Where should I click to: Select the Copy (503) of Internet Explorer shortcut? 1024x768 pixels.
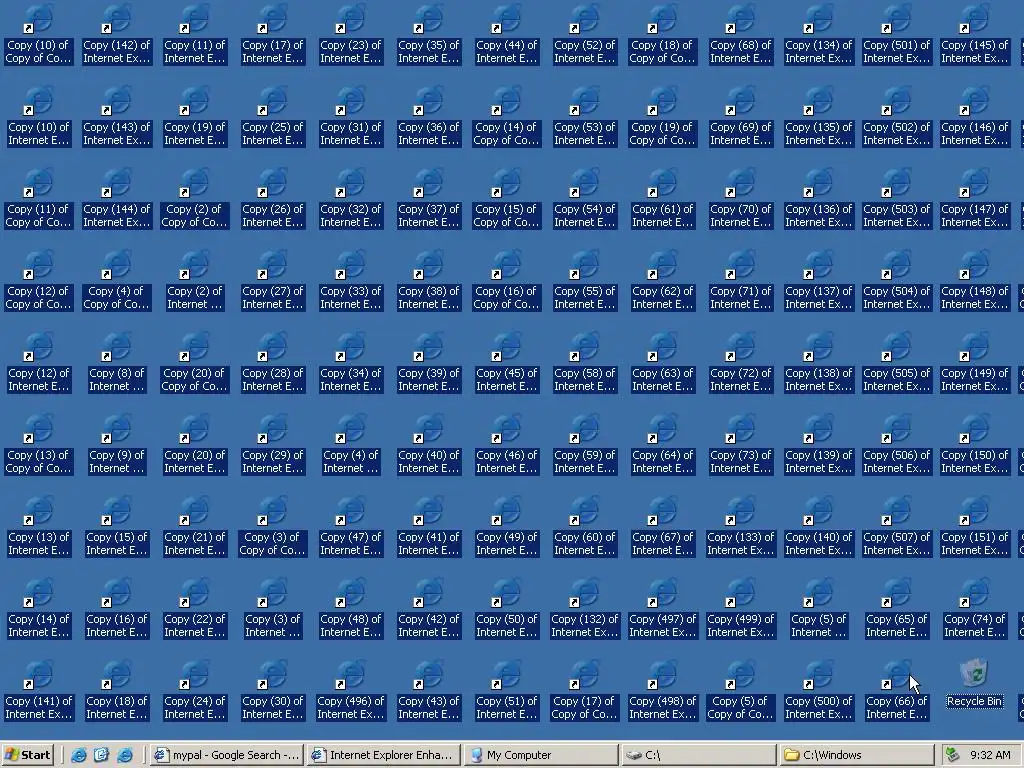click(x=897, y=198)
